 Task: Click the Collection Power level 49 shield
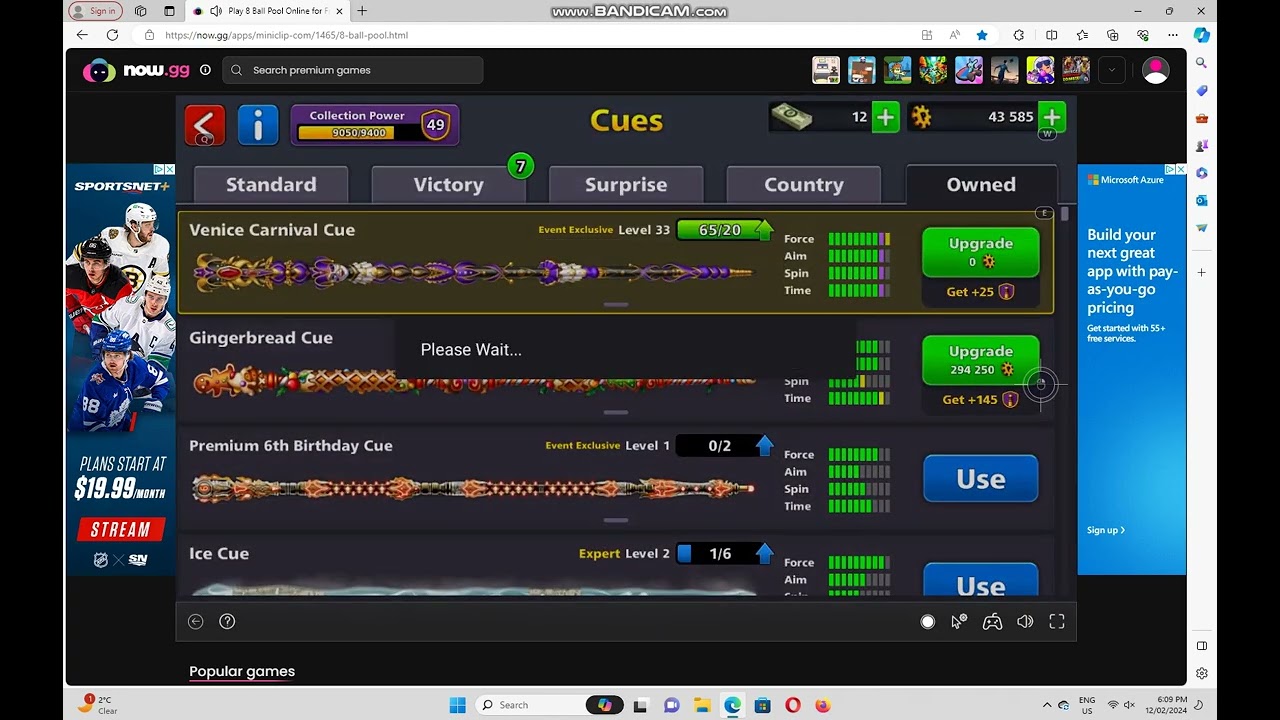coord(435,125)
